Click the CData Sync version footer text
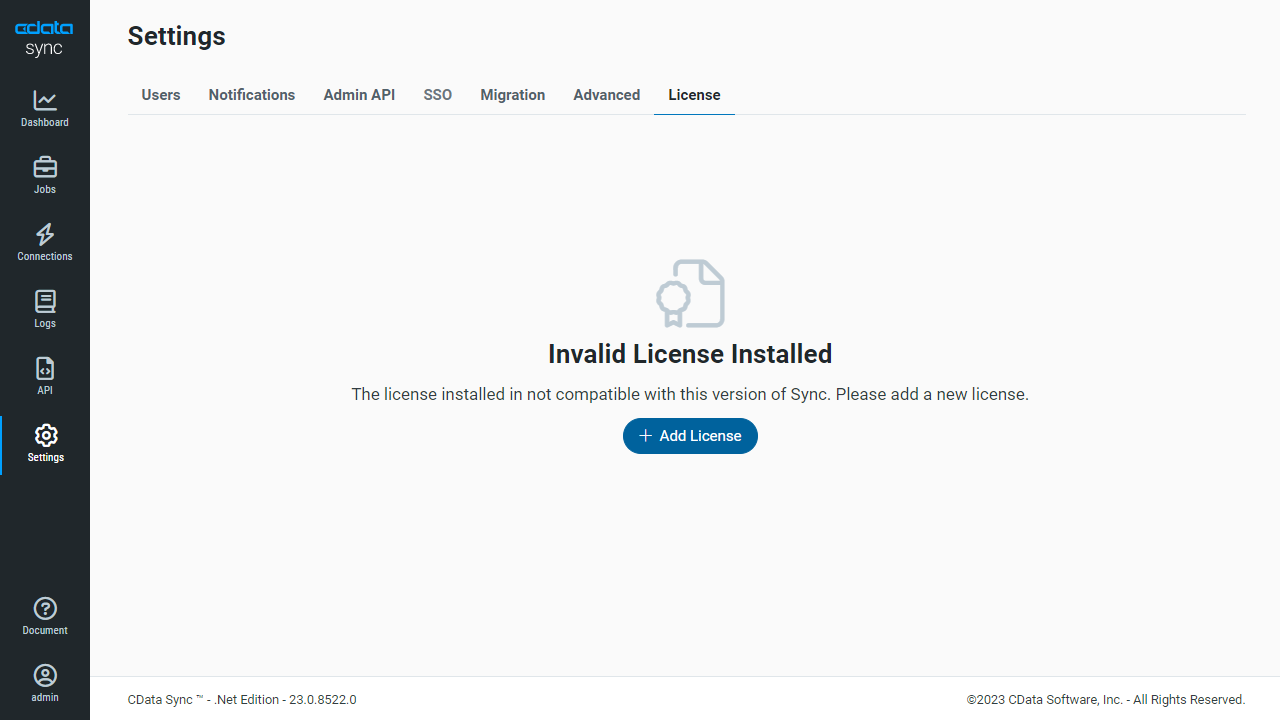 (242, 700)
